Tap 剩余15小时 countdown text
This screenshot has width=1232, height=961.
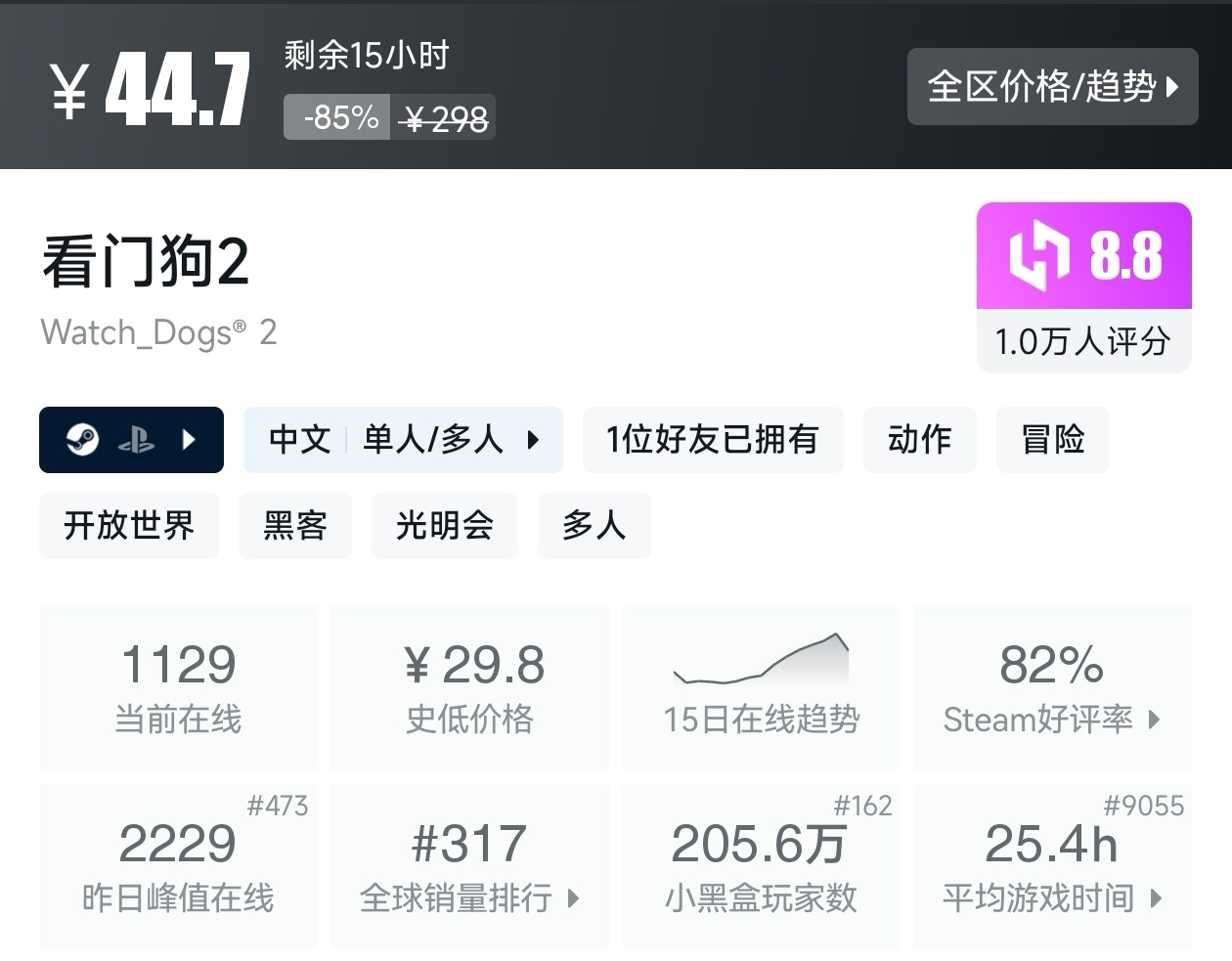(x=367, y=56)
